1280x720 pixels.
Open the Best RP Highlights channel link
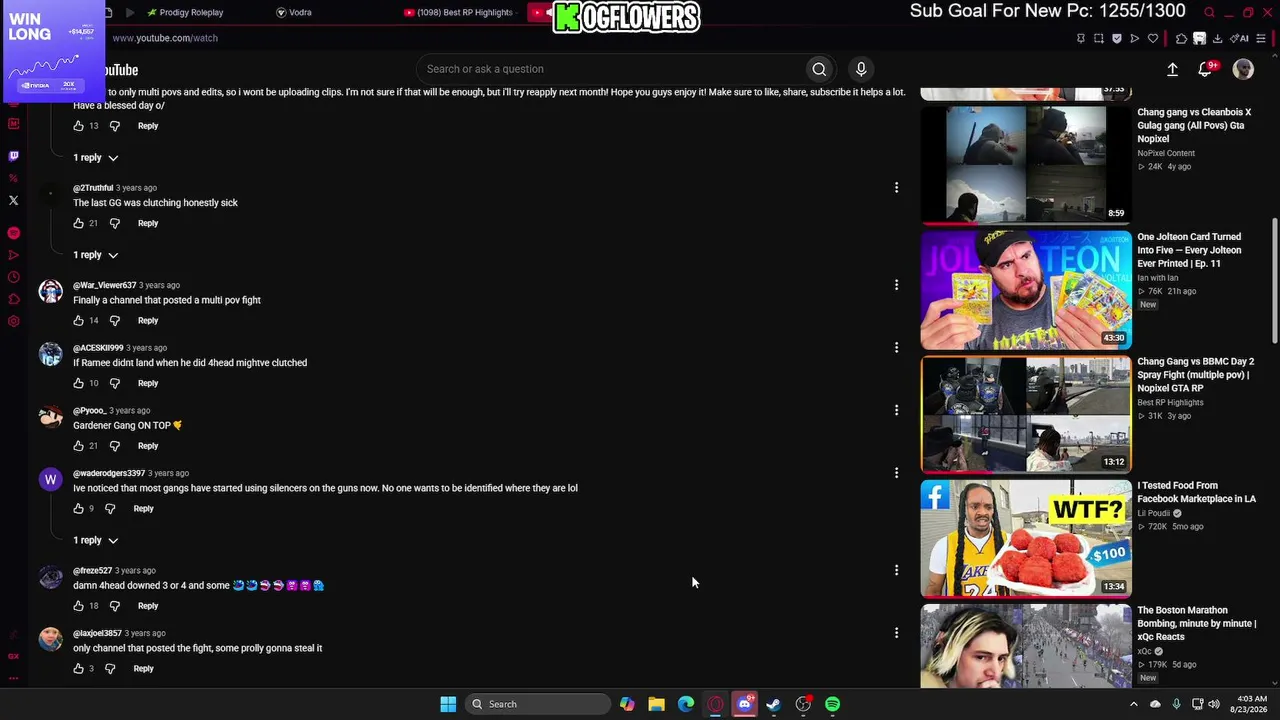pyautogui.click(x=1170, y=402)
